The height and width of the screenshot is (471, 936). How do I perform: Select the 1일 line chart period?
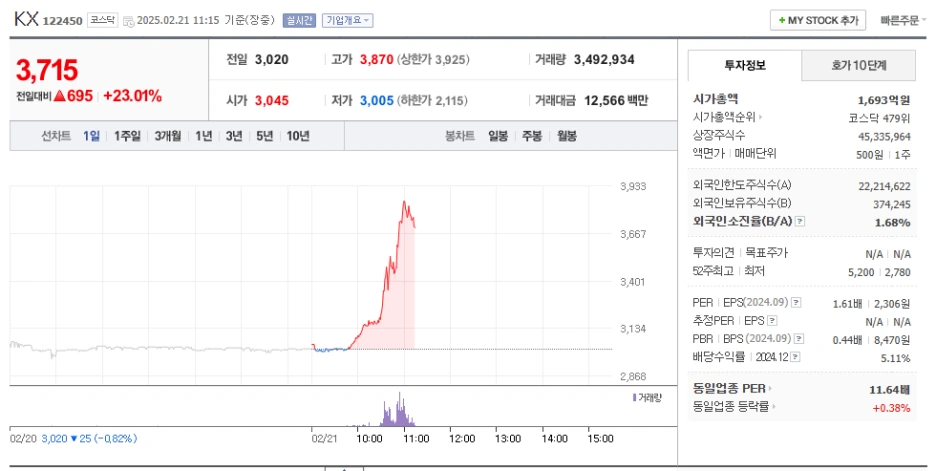click(x=91, y=136)
